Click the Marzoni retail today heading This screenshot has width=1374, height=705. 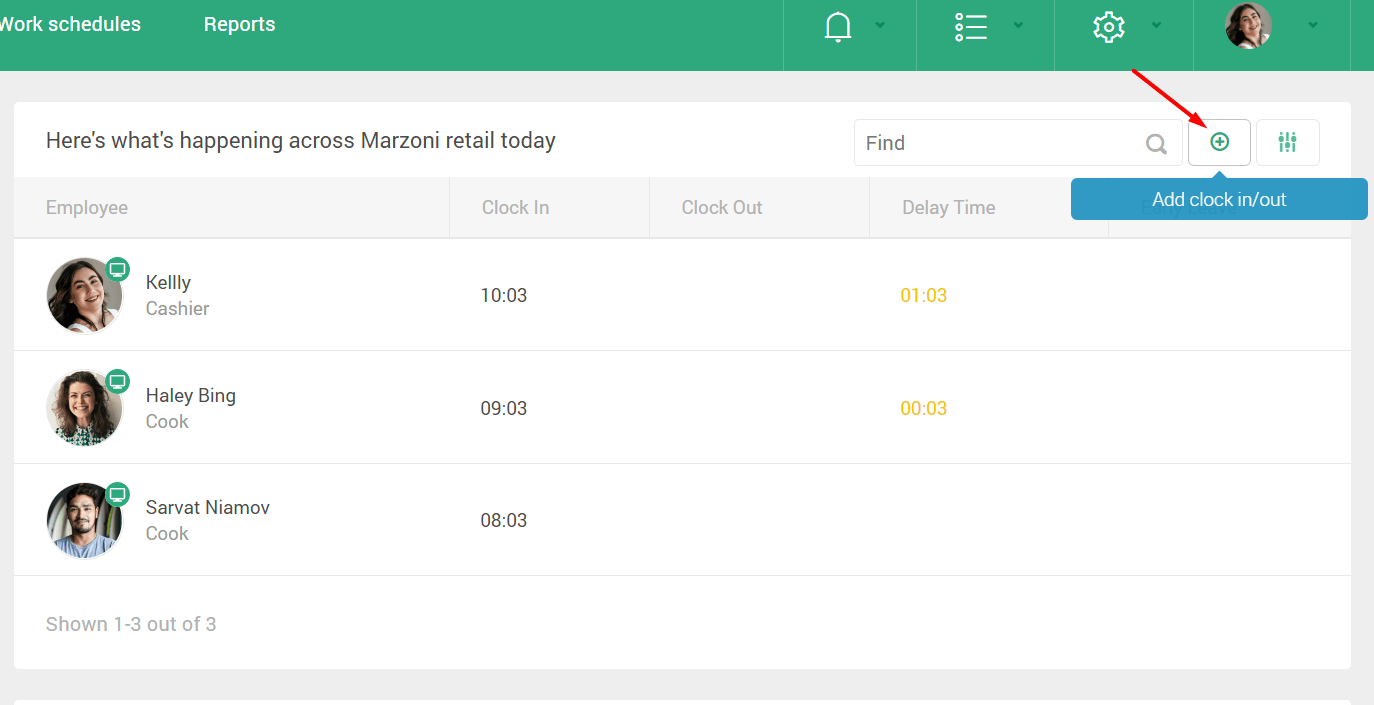[301, 140]
